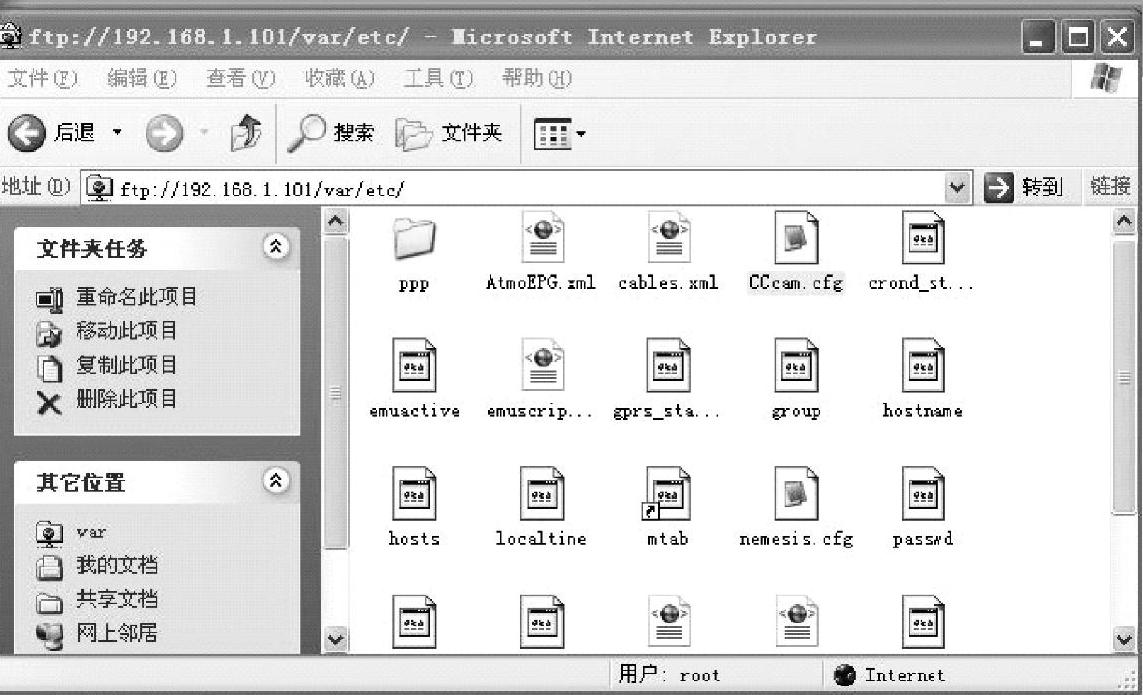Image resolution: width=1143 pixels, height=695 pixels.
Task: Open the 编辑(E) menu
Action: [141, 77]
